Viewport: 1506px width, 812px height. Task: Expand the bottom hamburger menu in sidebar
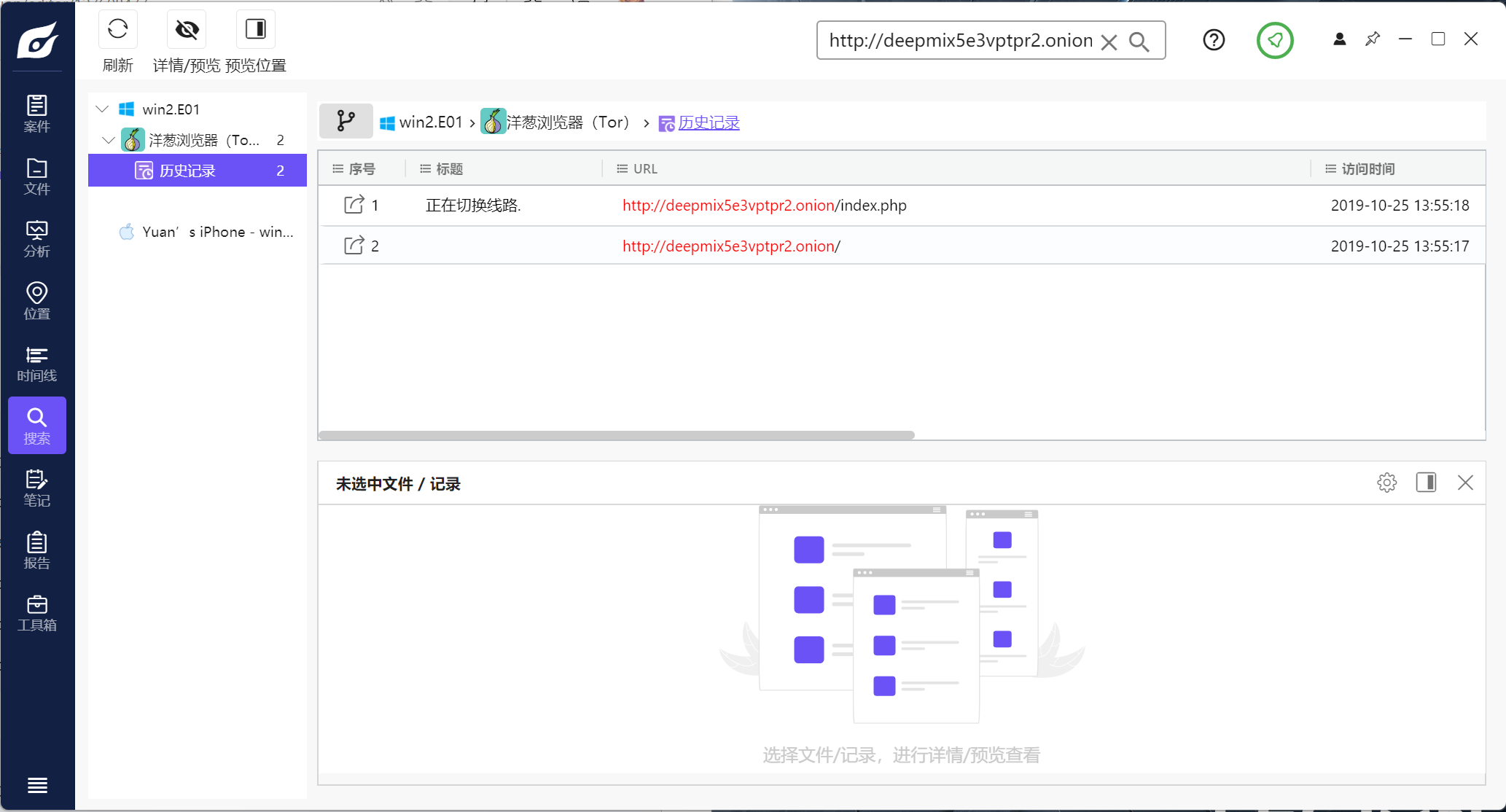37,785
